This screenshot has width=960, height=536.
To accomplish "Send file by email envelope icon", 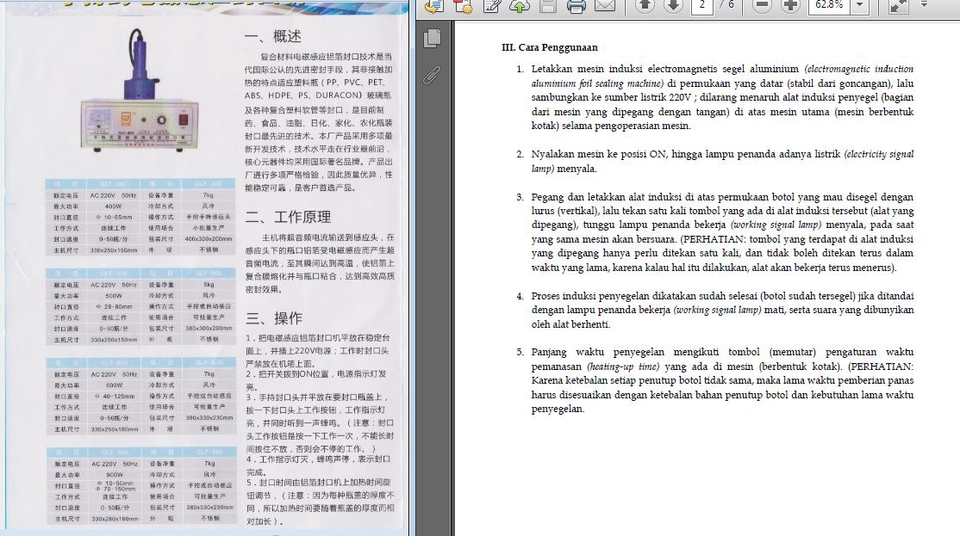I will [605, 6].
